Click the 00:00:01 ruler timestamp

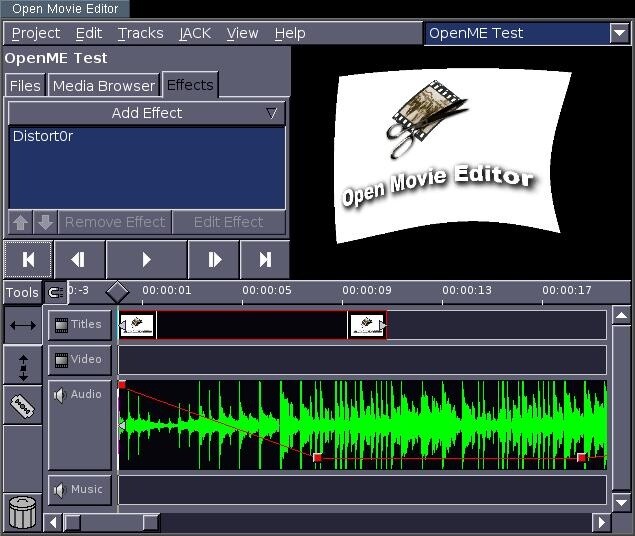pyautogui.click(x=167, y=290)
